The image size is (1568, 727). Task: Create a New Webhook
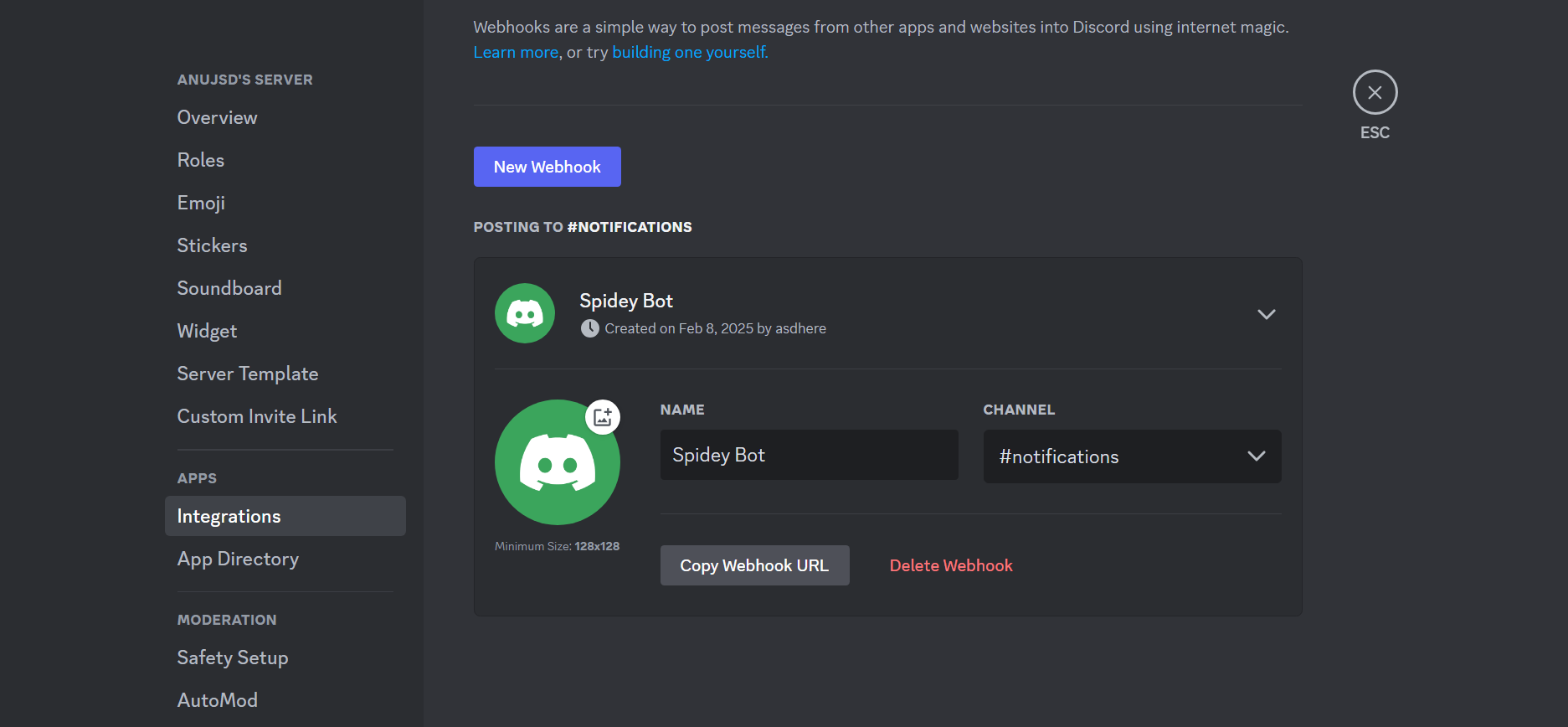[x=547, y=167]
